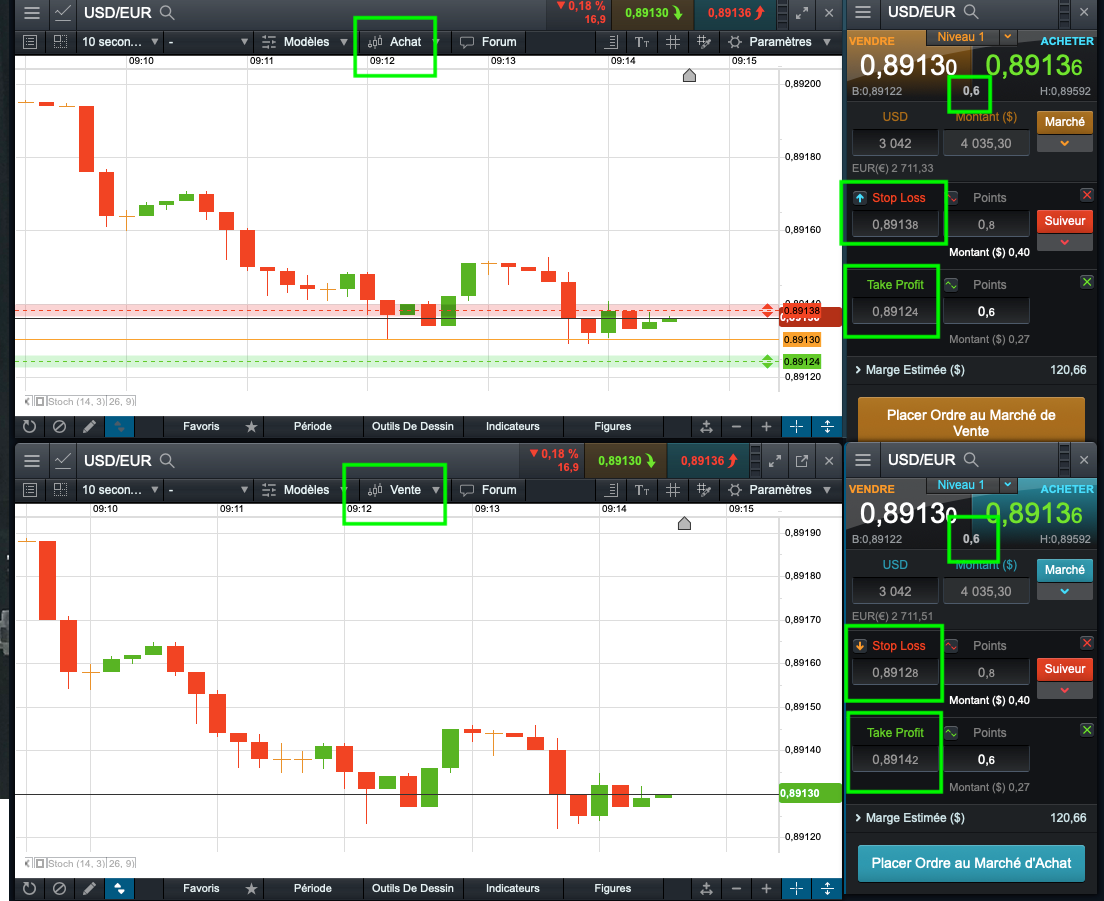The height and width of the screenshot is (901, 1104).
Task: Open the Indicateurs menu in top chart footer
Action: point(513,426)
